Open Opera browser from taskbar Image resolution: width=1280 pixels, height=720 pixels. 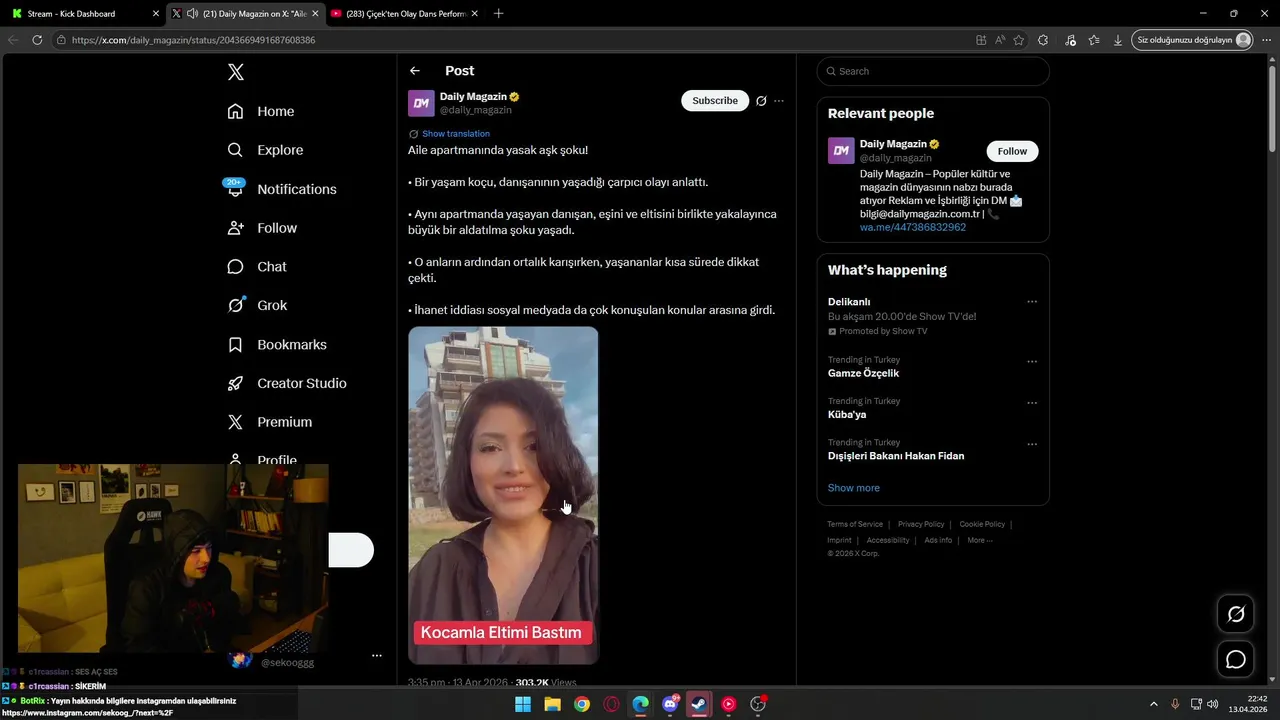click(x=611, y=704)
